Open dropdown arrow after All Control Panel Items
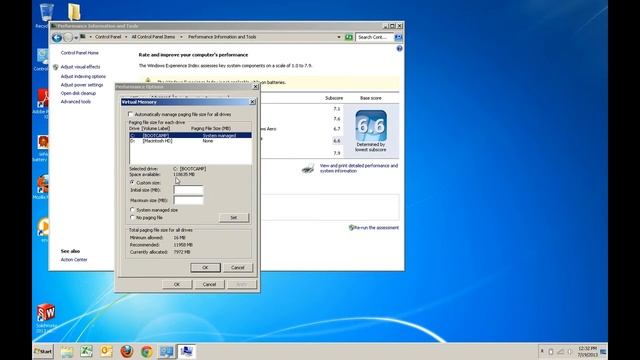640x360 pixels. [x=181, y=37]
